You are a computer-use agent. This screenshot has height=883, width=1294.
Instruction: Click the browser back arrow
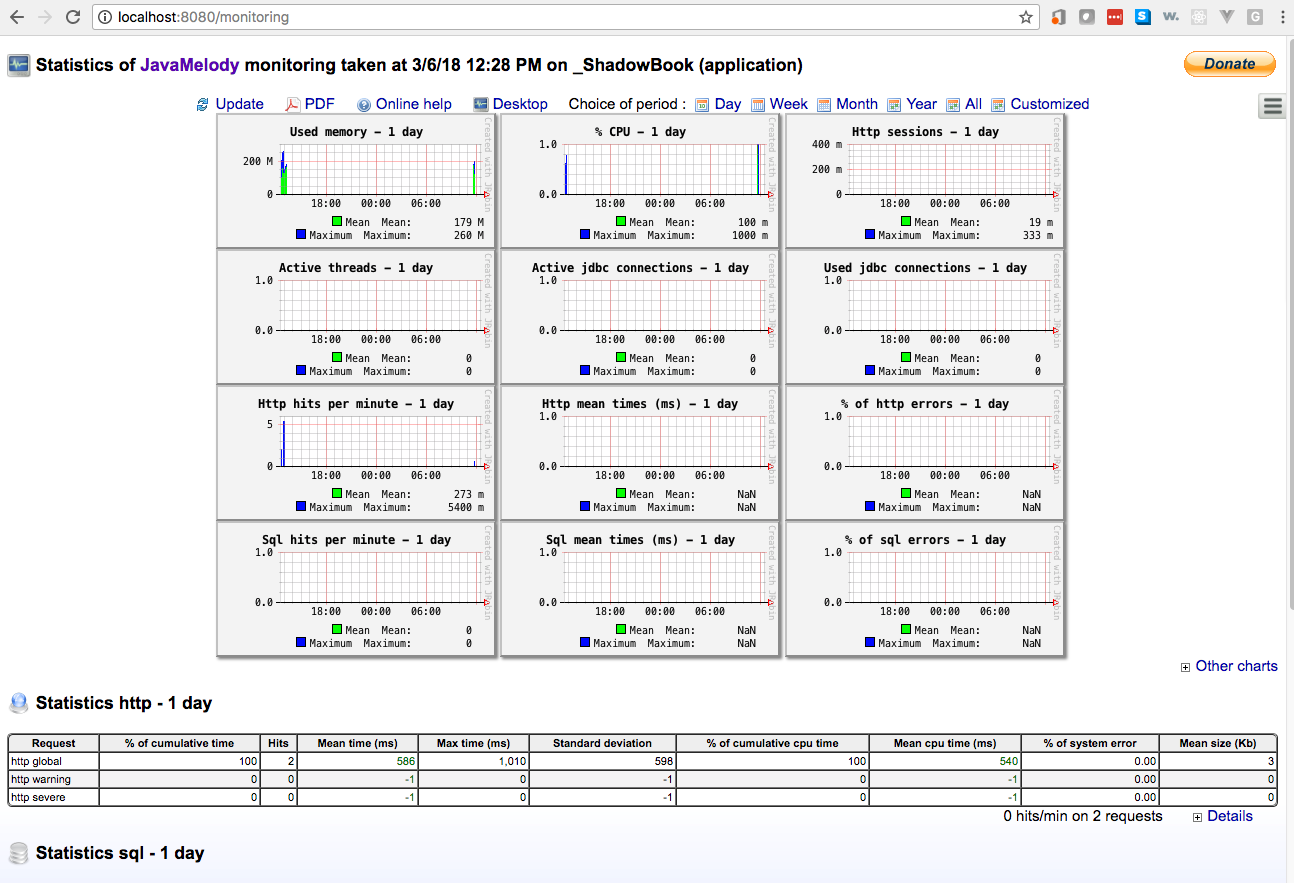(x=17, y=17)
